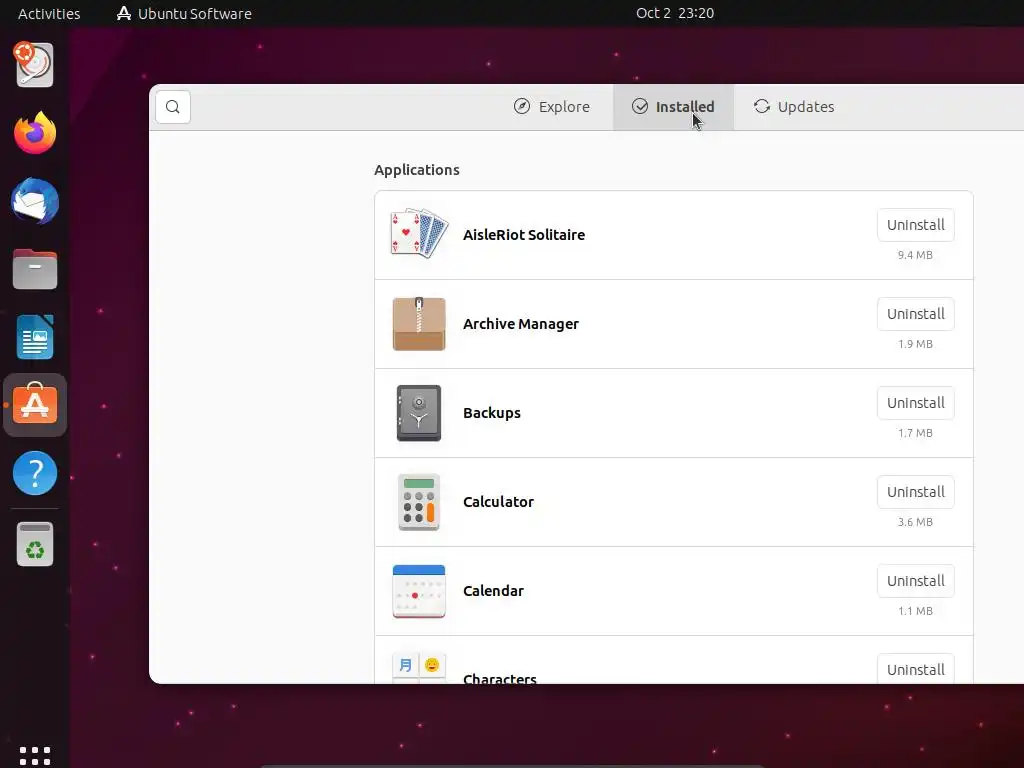Open the Ubuntu Software app menu
Viewport: 1024px width, 768px height.
(x=184, y=14)
